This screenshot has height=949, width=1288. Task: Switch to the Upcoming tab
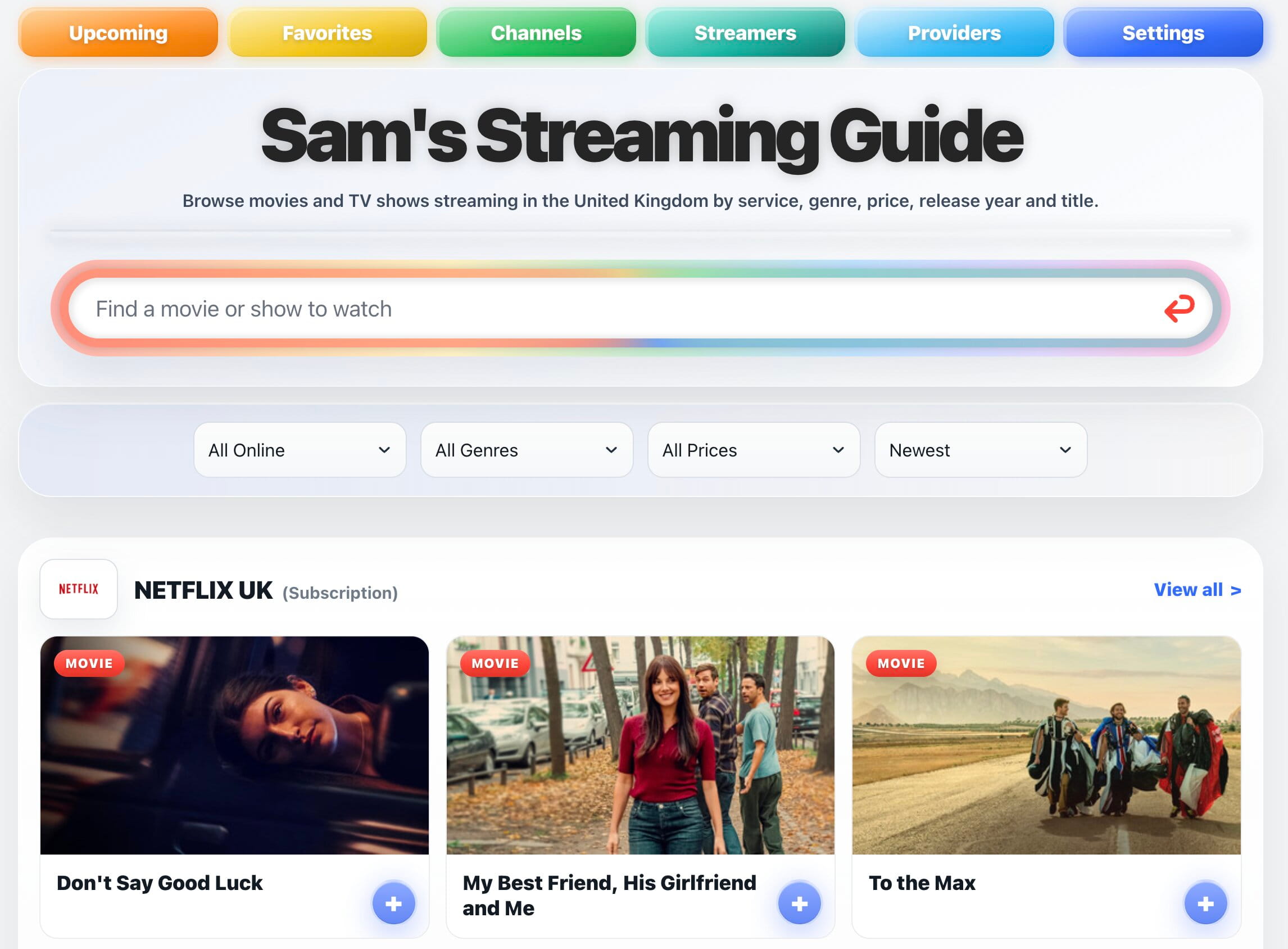coord(117,33)
